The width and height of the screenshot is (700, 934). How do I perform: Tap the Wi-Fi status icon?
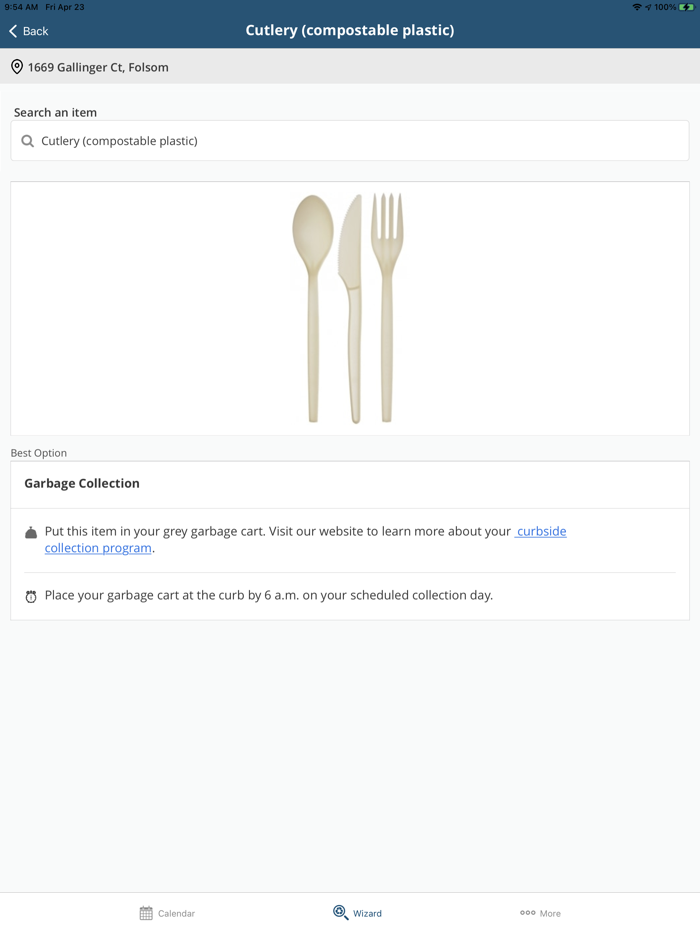tap(636, 7)
